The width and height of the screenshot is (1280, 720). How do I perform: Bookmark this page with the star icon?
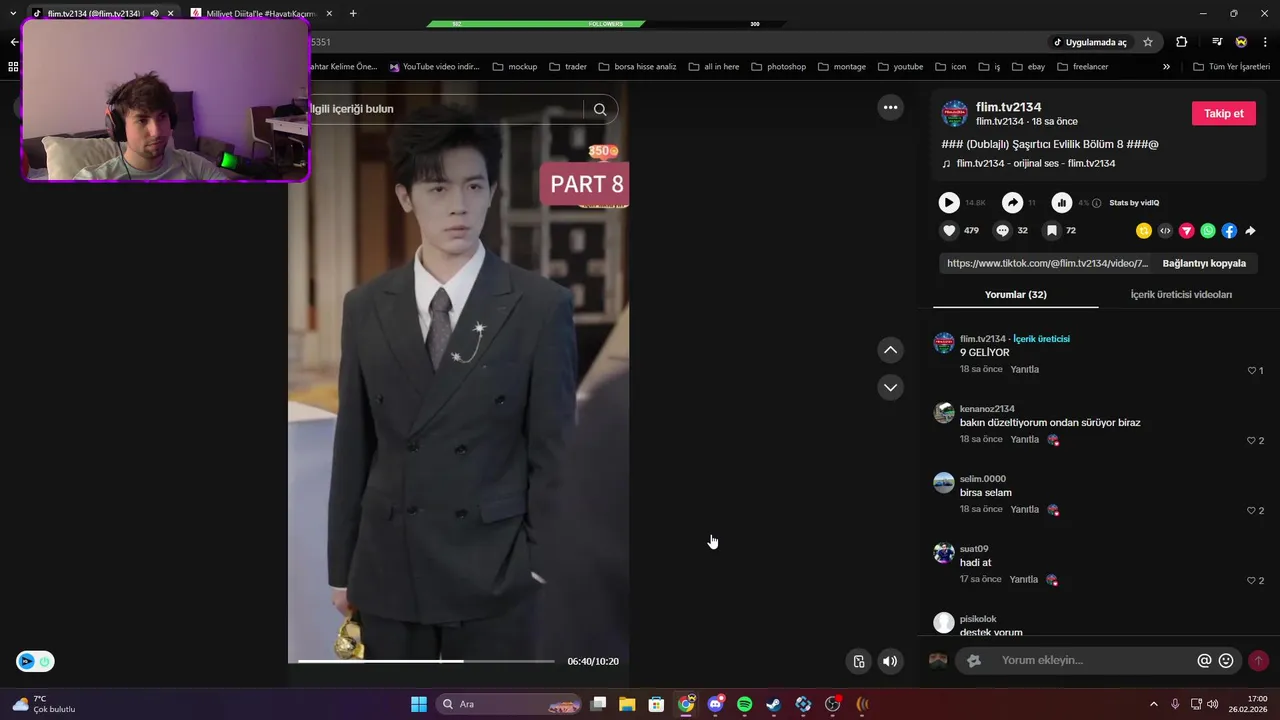click(x=1148, y=42)
